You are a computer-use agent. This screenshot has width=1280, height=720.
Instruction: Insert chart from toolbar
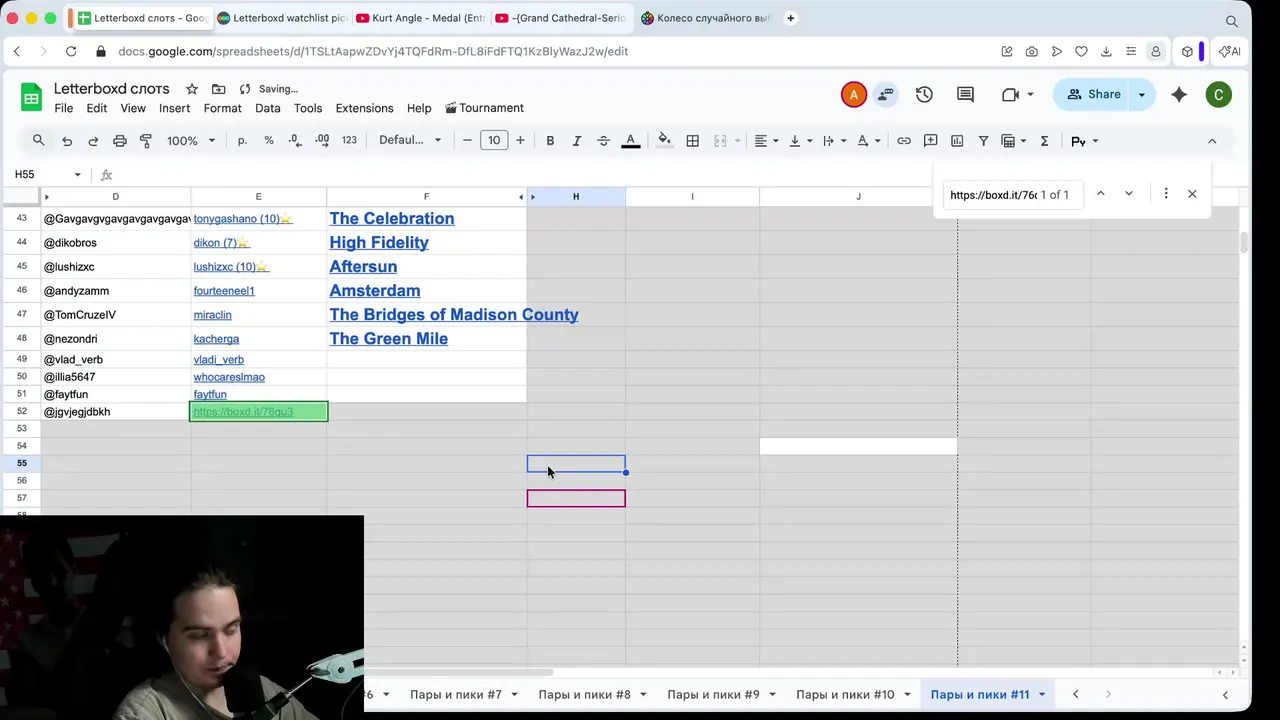pos(957,141)
